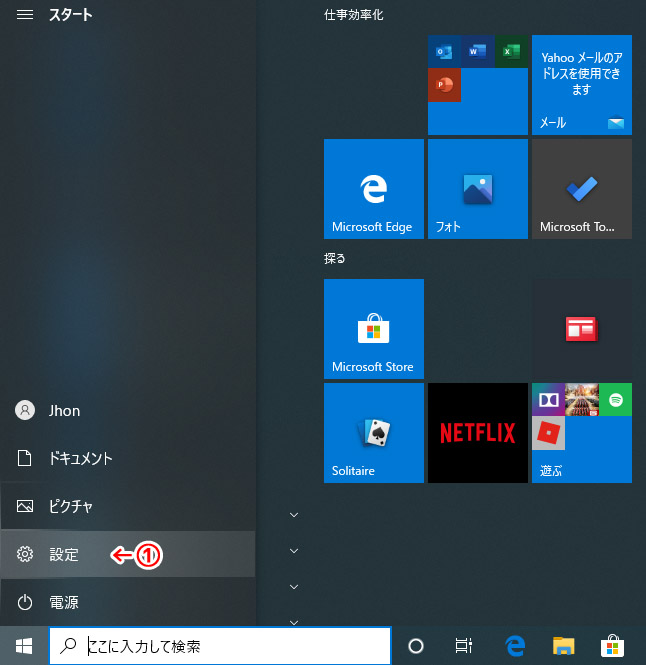
Task: Open ドキュメント from the Start sidebar
Action: [128, 458]
